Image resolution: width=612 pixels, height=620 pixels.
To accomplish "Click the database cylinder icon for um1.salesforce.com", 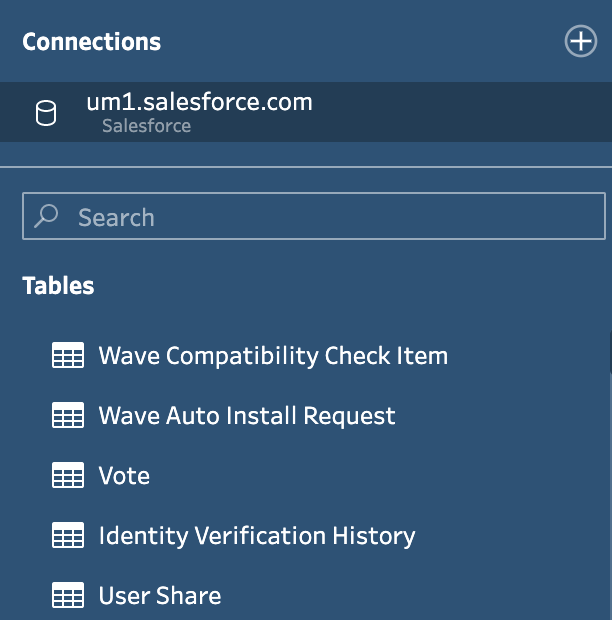I will pos(46,113).
